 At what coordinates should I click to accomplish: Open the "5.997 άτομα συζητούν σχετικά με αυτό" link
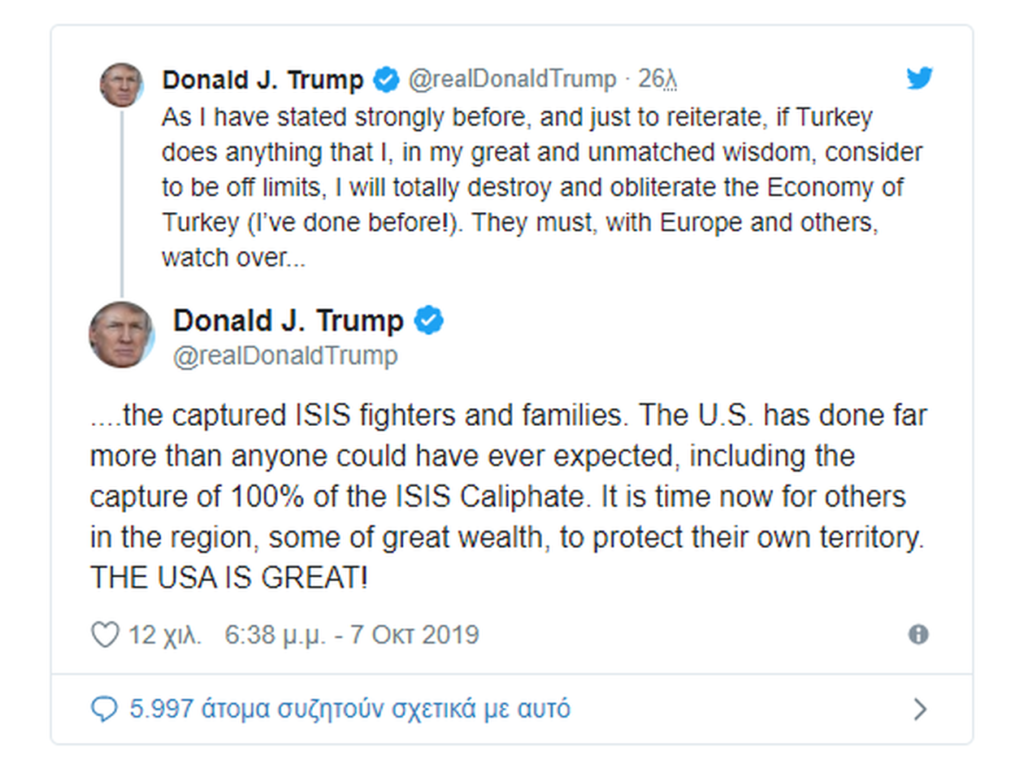[350, 710]
